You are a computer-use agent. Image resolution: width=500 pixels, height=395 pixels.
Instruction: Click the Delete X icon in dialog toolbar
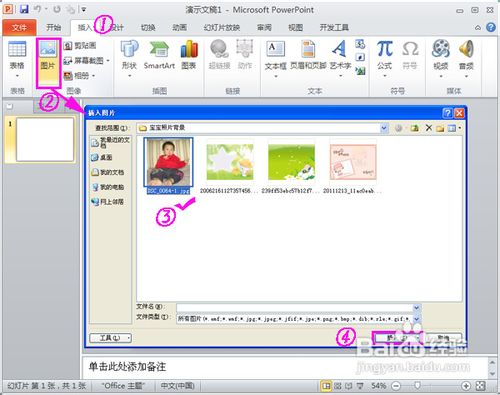click(x=429, y=128)
